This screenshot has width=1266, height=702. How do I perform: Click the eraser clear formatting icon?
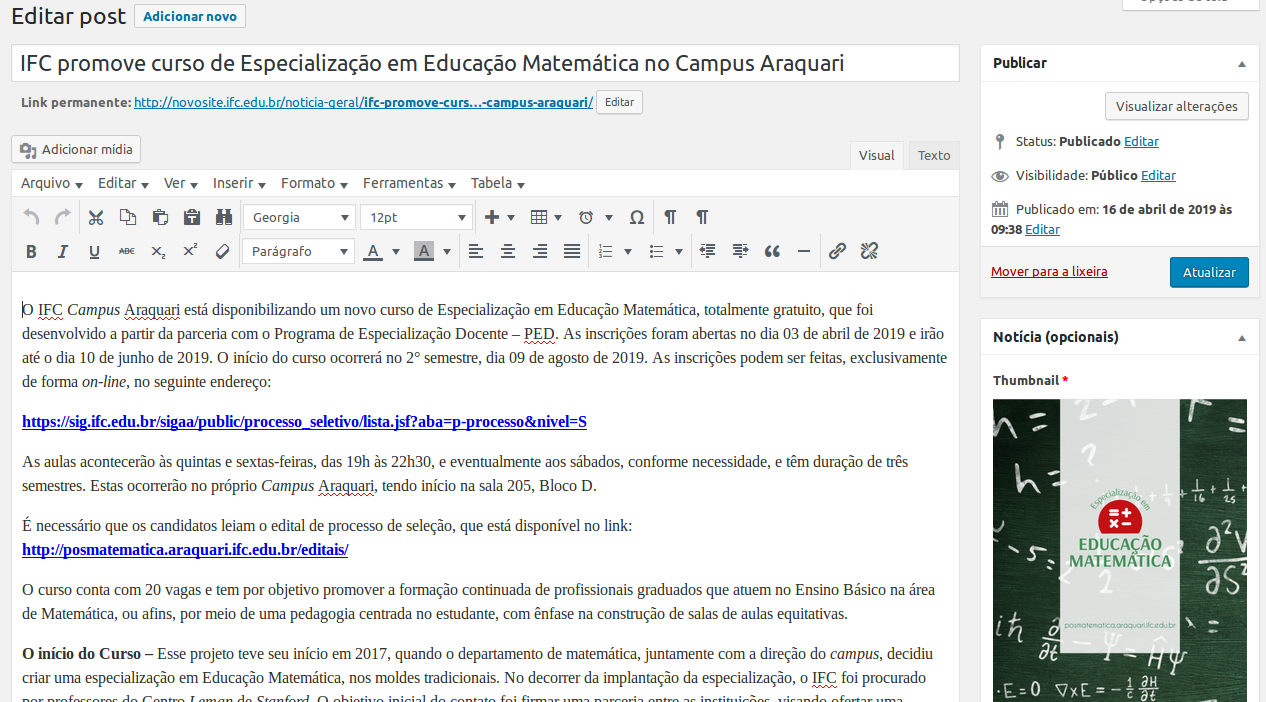(223, 251)
